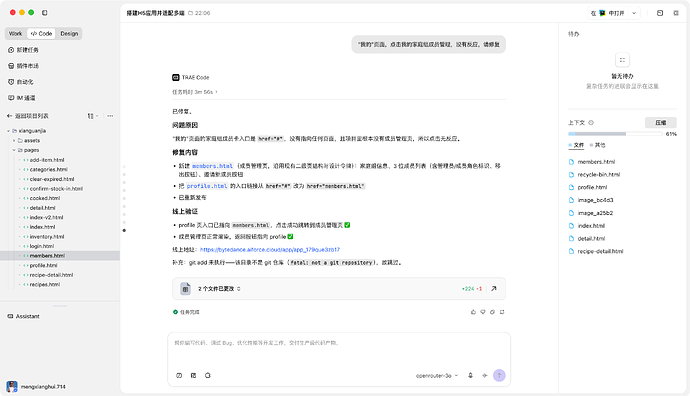Open the three-dot more menu above file tree
This screenshot has height=396, width=690.
pos(110,116)
